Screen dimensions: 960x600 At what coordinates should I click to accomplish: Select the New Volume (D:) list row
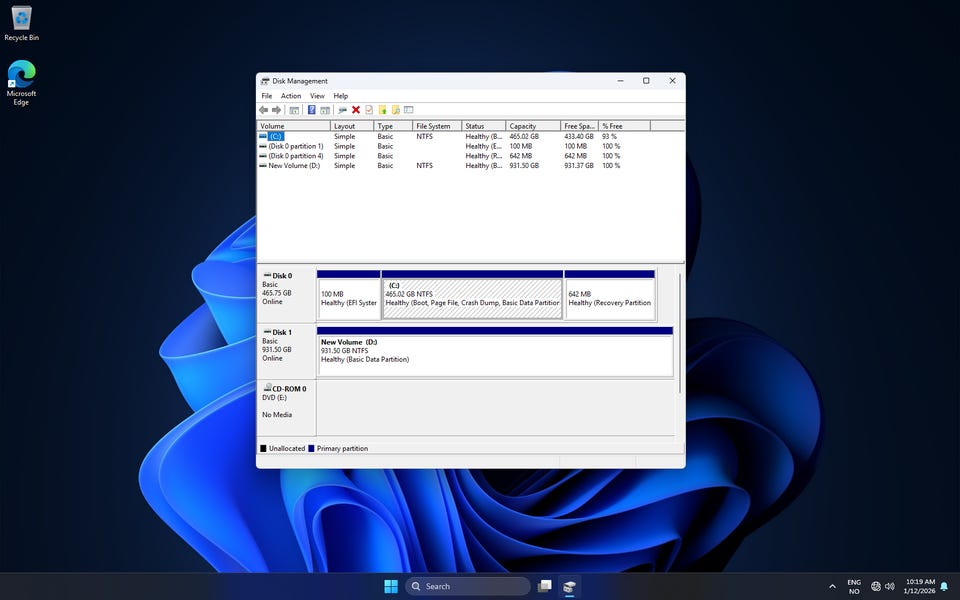pyautogui.click(x=294, y=166)
